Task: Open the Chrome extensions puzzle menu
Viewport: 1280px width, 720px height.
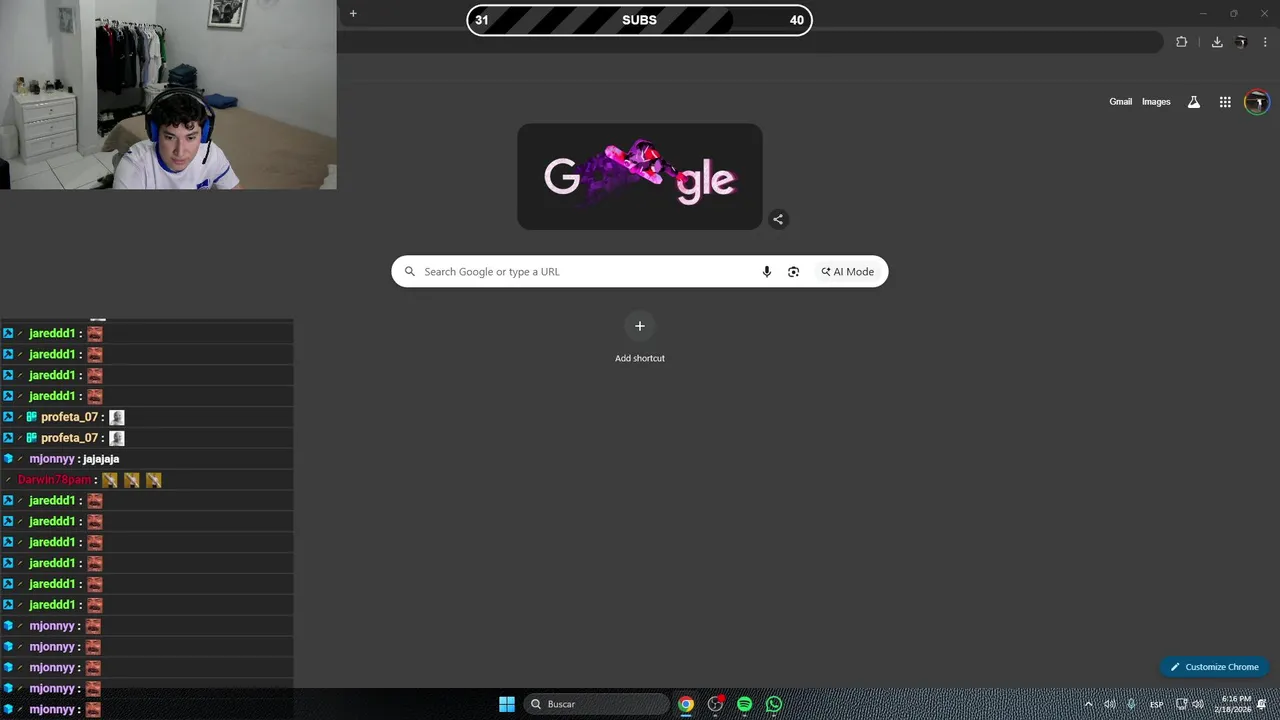Action: click(1181, 42)
